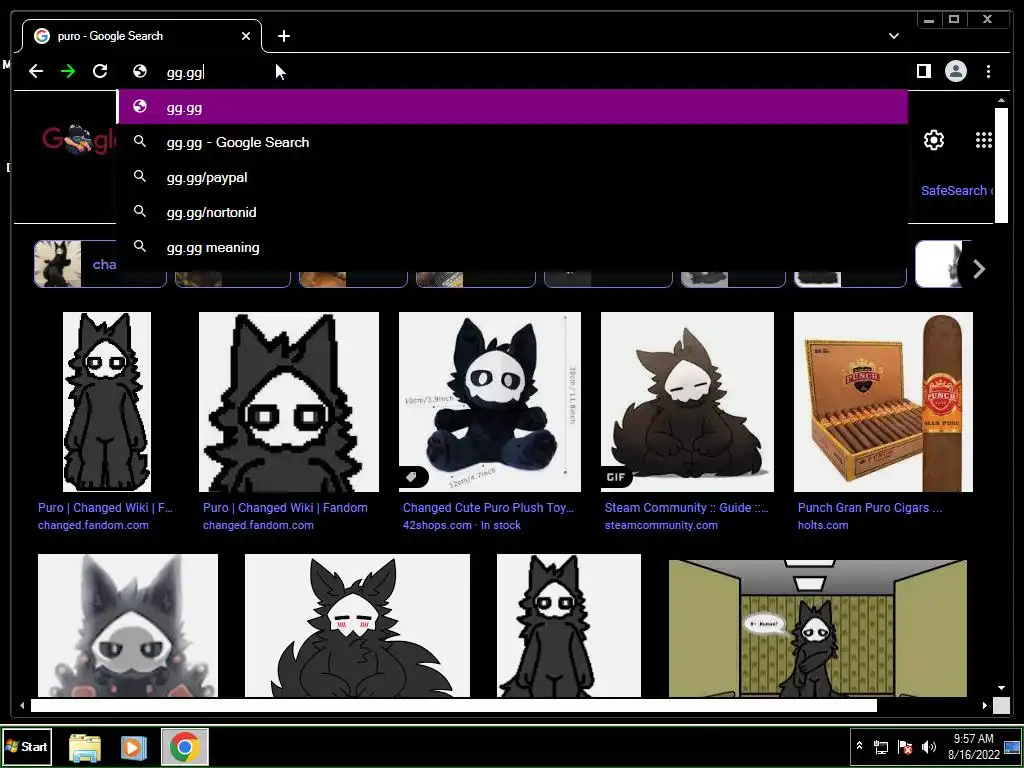Image resolution: width=1024 pixels, height=768 pixels.
Task: Close the puro - Google Search tab
Action: 246,36
